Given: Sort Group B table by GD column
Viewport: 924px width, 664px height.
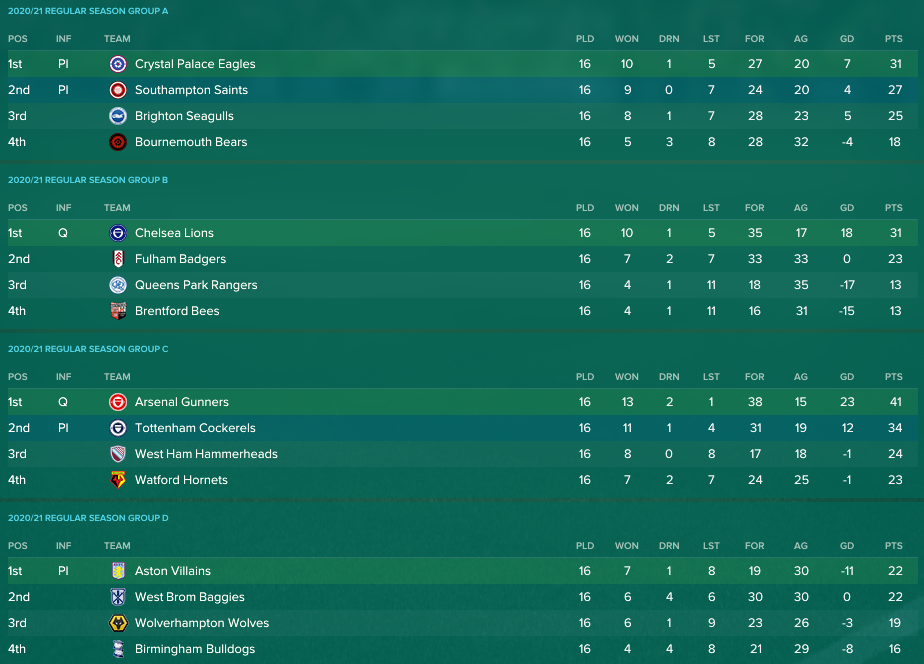Looking at the screenshot, I should 847,208.
